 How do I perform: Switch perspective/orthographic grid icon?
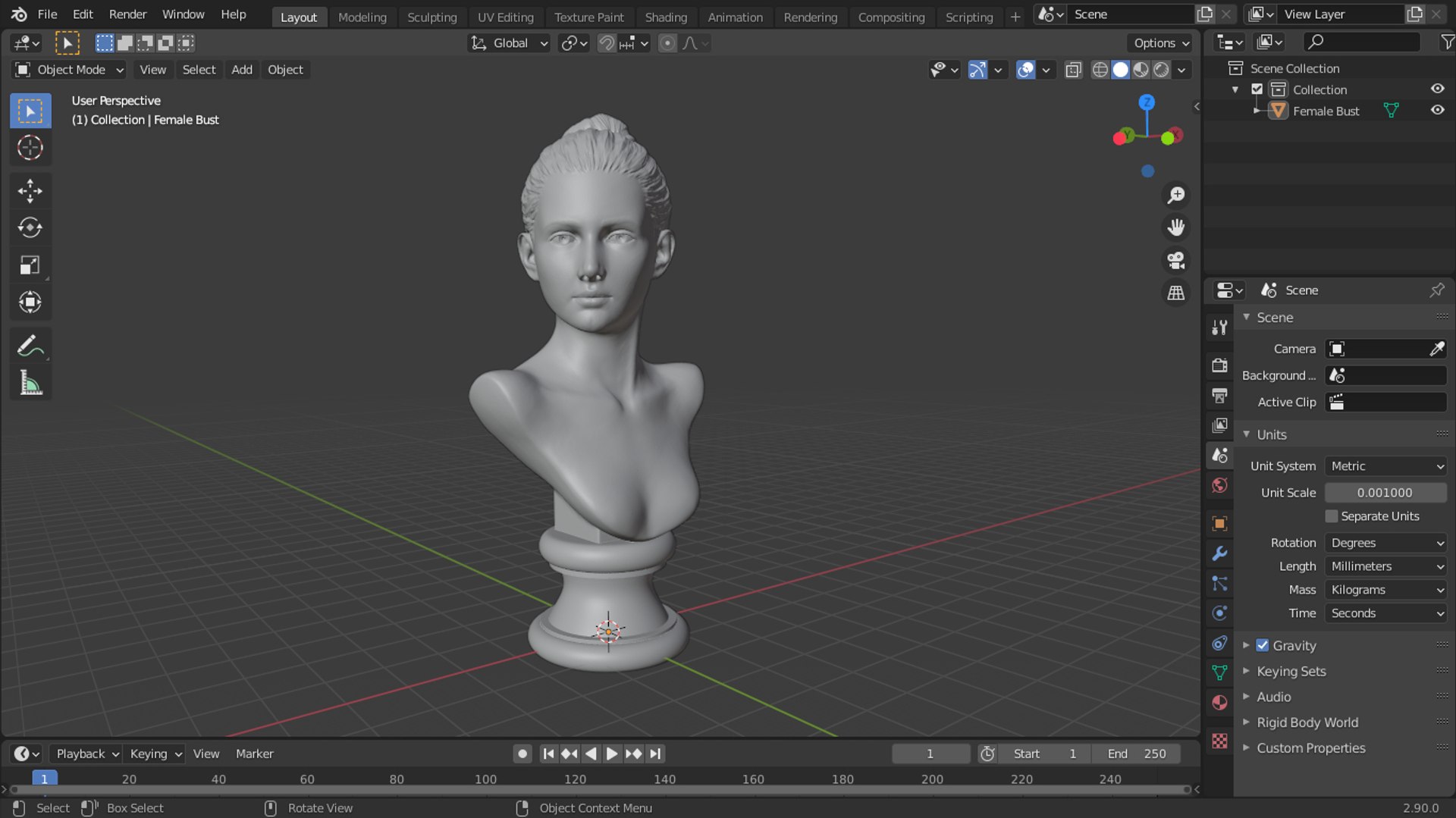(1175, 293)
